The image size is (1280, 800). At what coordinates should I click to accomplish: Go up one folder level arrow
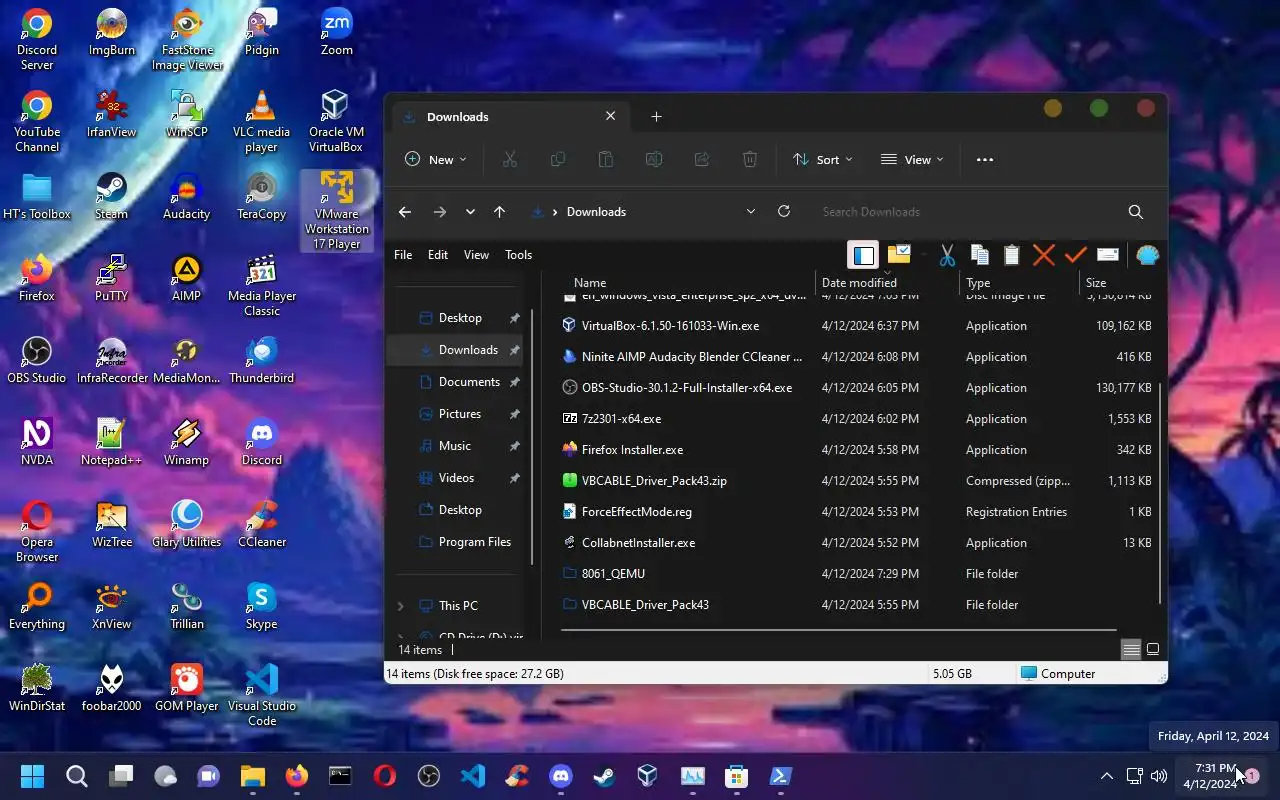coord(499,212)
